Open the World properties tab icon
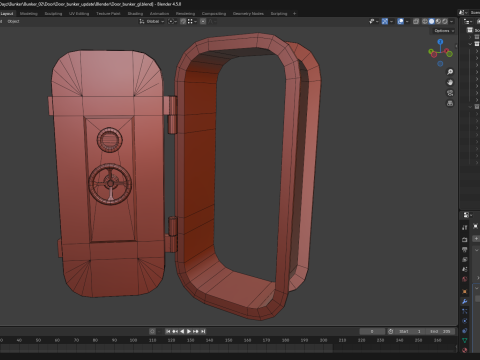The image size is (480, 360). (465, 279)
